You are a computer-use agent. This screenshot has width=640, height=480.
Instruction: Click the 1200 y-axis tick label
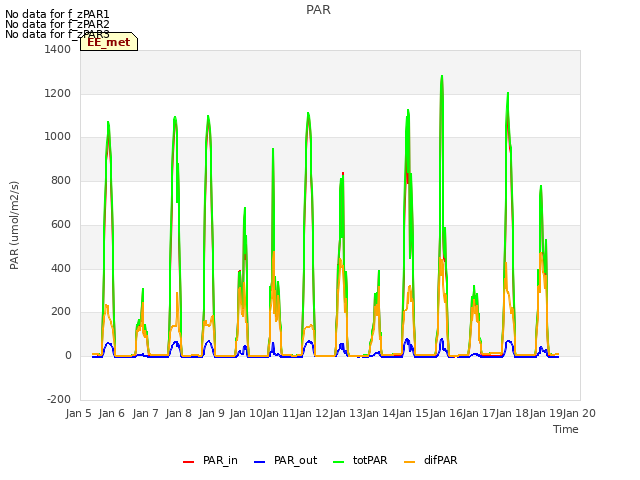point(57,93)
